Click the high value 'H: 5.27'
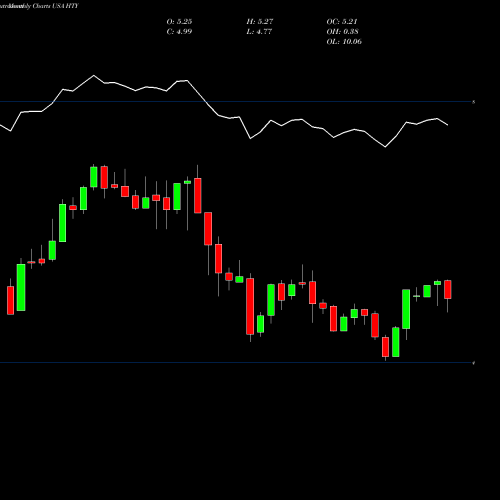 (260, 22)
